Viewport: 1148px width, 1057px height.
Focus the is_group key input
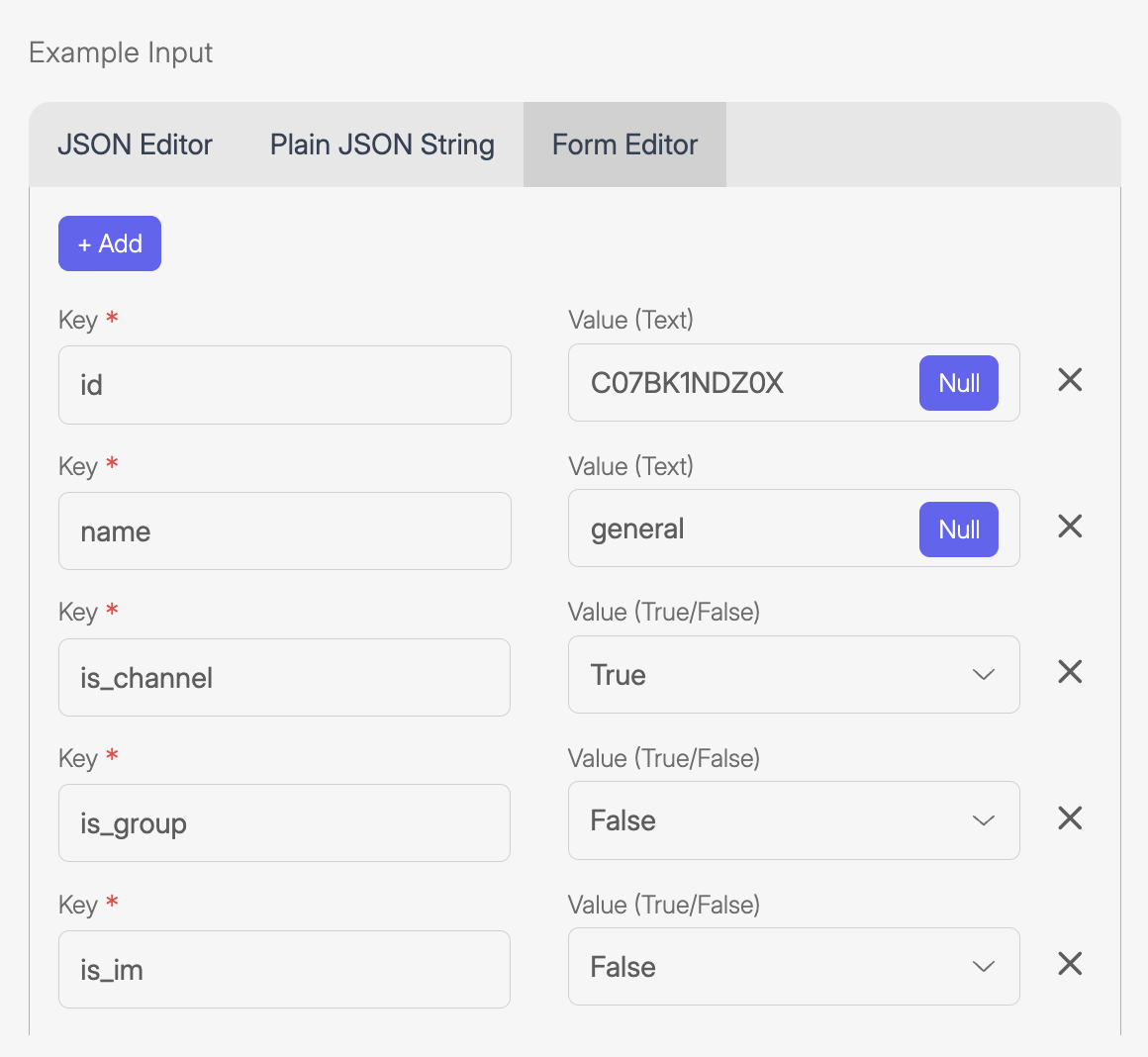click(284, 823)
